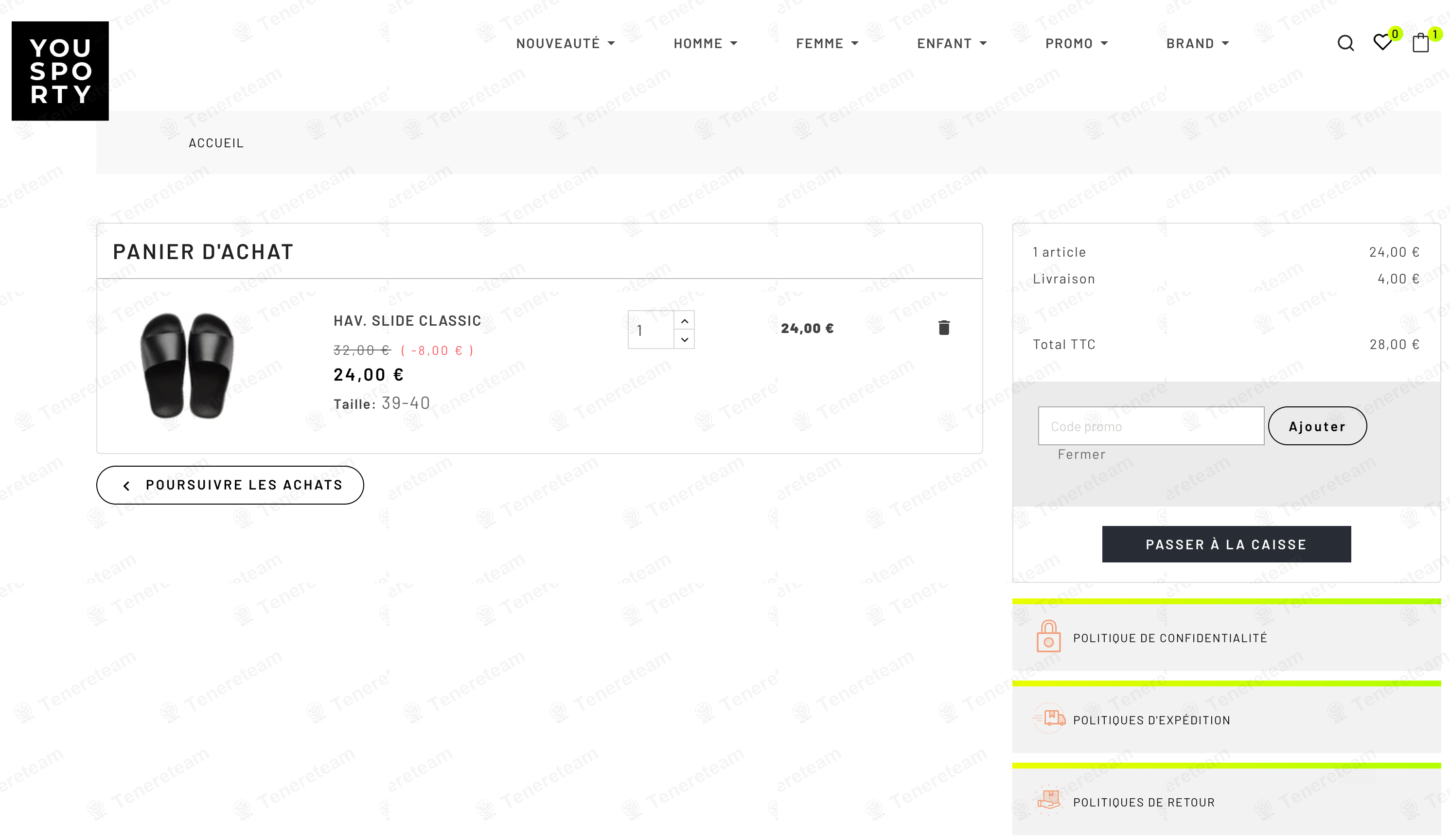Increase quantity with the up arrow
Image resolution: width=1450 pixels, height=840 pixels.
pos(684,320)
